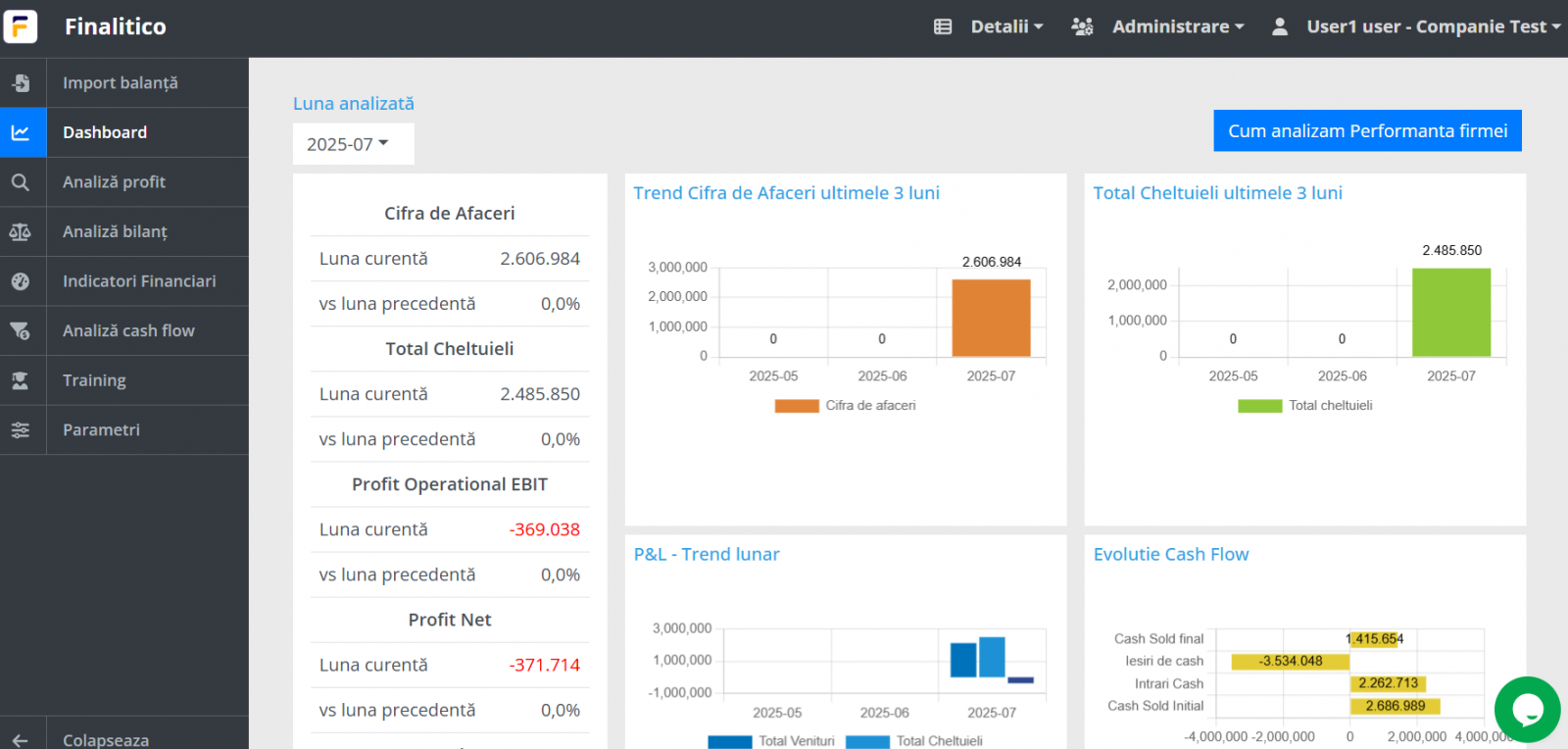The image size is (1568, 749).
Task: Toggle Cifra de afaceri legend series
Action: click(x=845, y=406)
